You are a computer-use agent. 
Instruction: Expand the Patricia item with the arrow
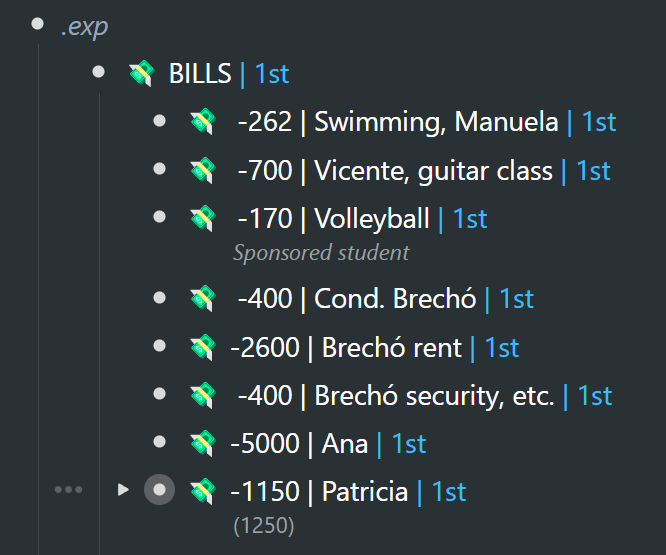coord(123,490)
